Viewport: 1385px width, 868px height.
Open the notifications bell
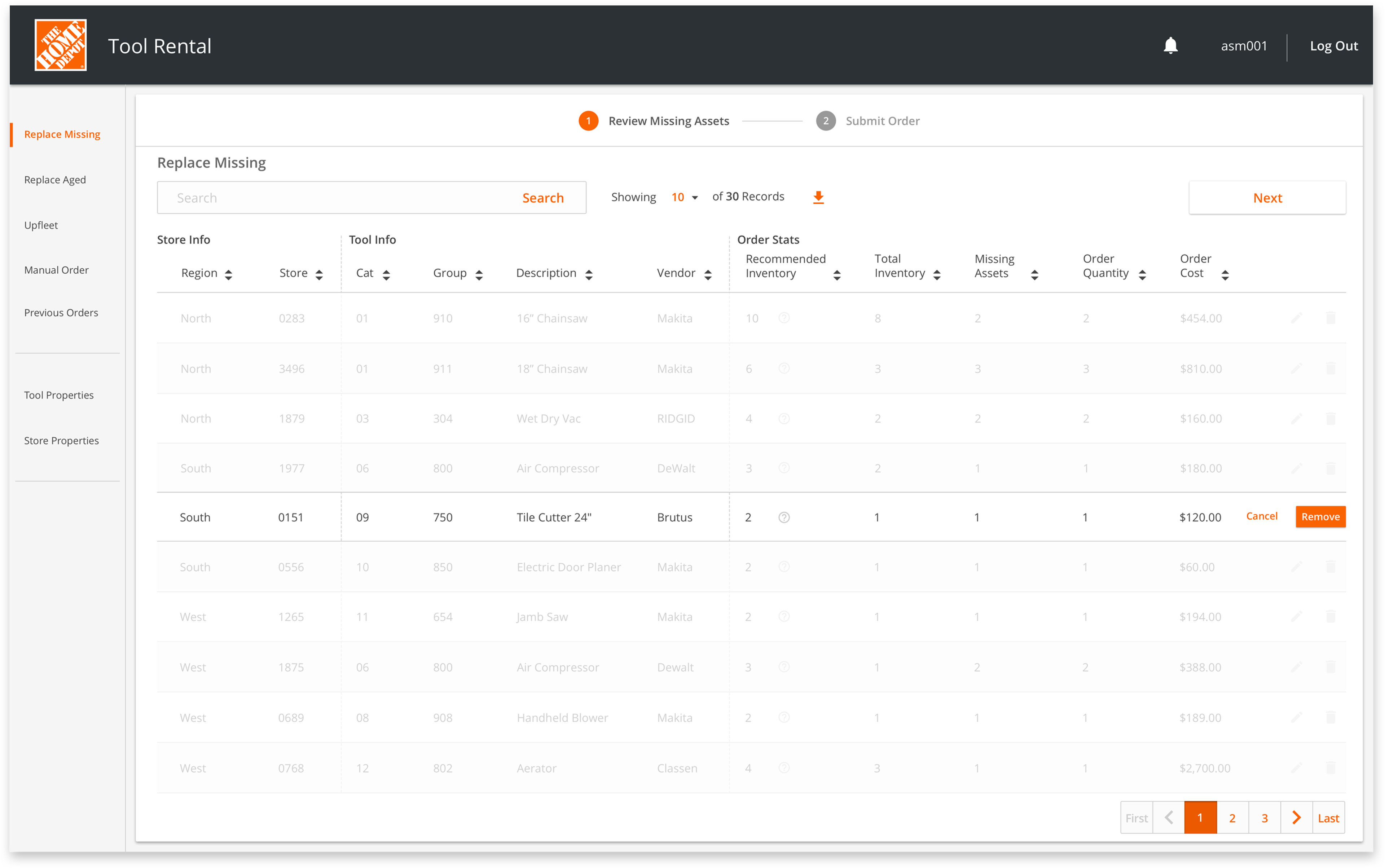[1170, 45]
